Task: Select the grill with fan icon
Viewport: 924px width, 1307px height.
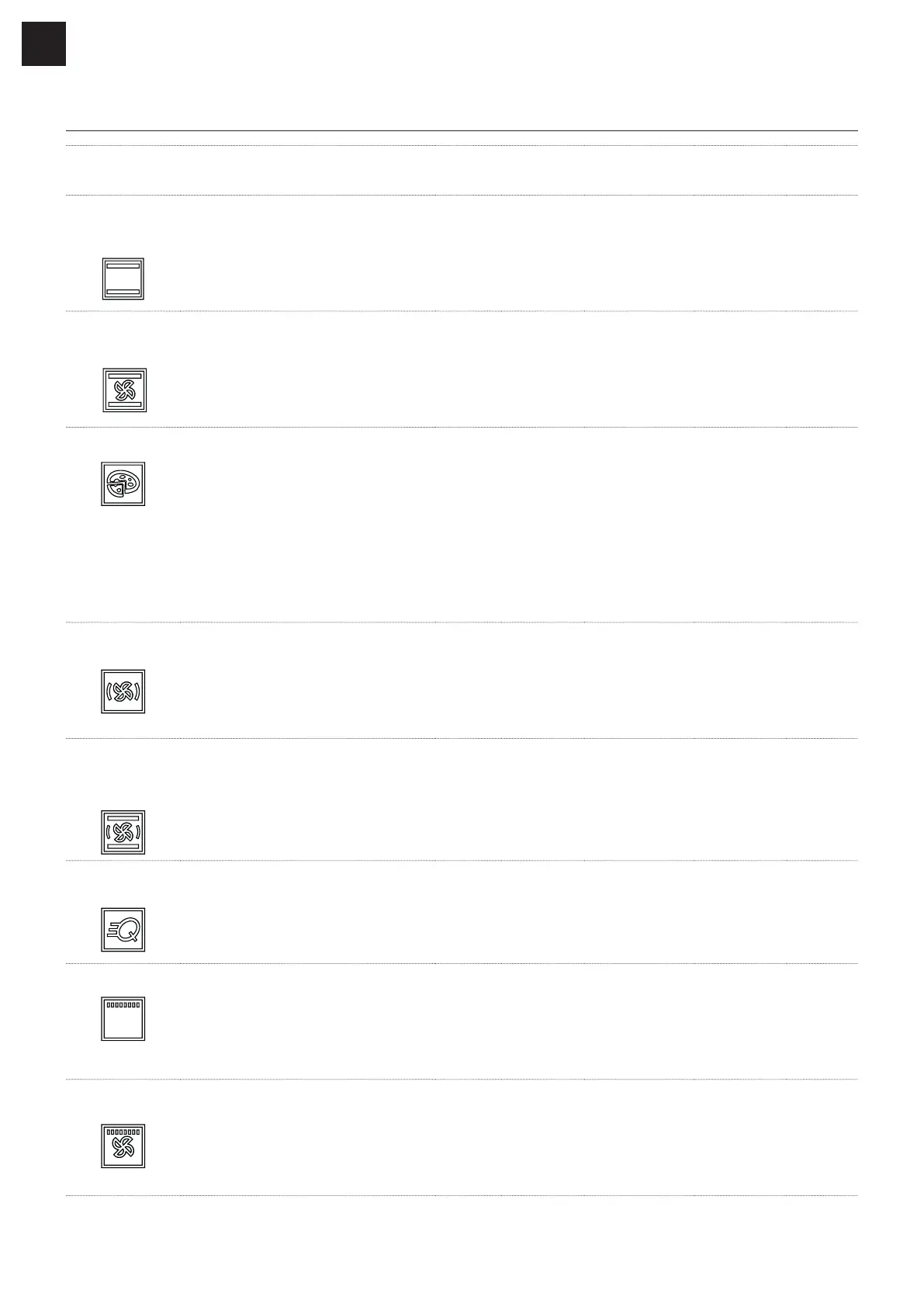Action: click(123, 1146)
